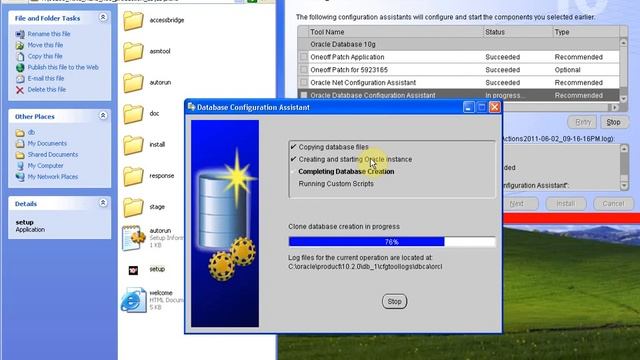Collapse the File and Folder Tasks panel

103,17
